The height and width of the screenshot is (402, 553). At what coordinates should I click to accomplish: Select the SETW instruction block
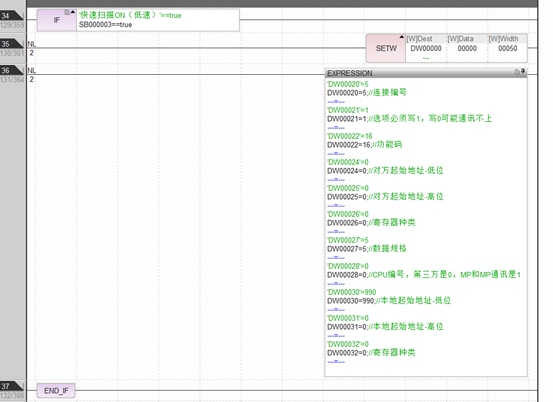coord(386,48)
